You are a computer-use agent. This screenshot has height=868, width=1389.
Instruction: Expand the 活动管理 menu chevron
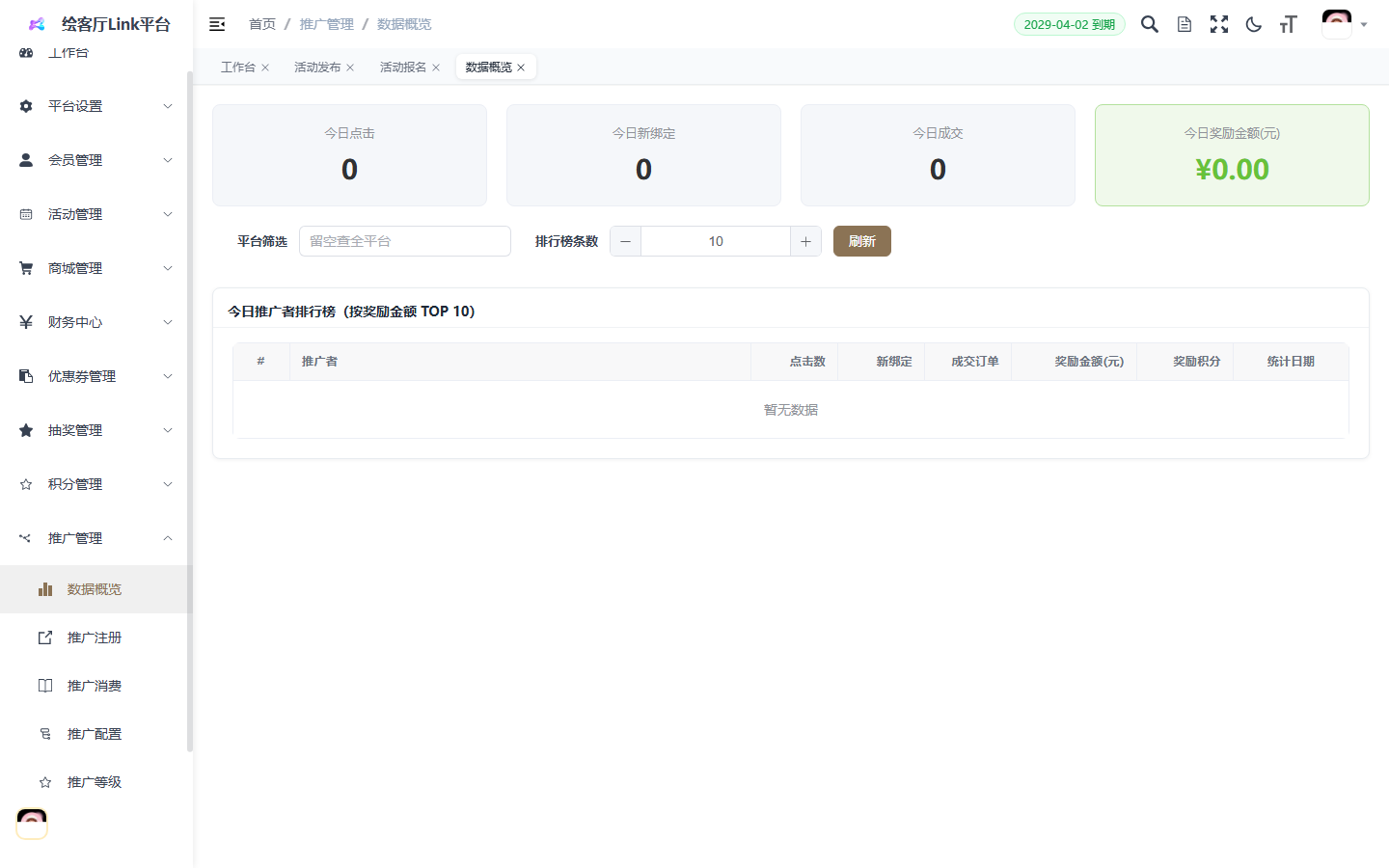pos(168,214)
